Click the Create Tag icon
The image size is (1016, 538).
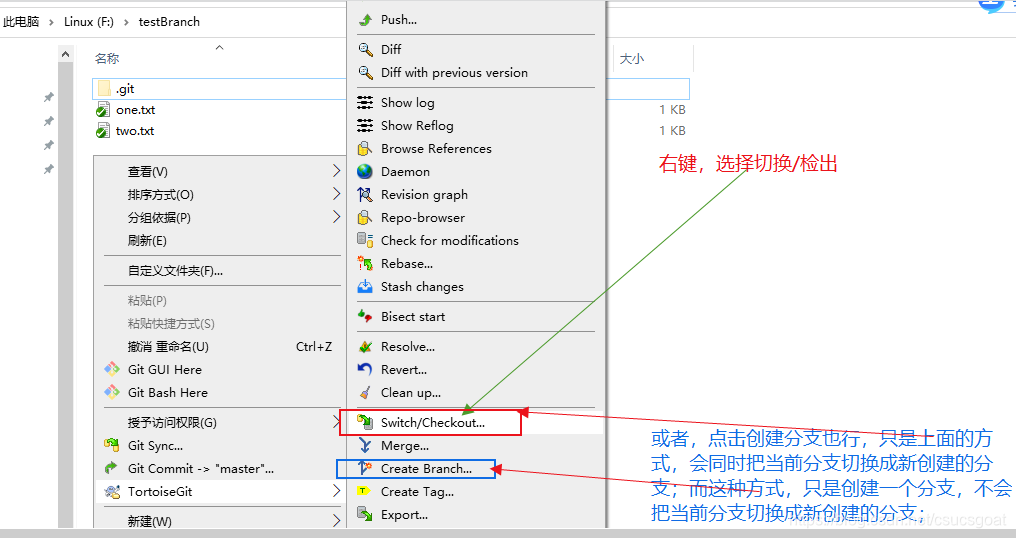click(x=364, y=491)
